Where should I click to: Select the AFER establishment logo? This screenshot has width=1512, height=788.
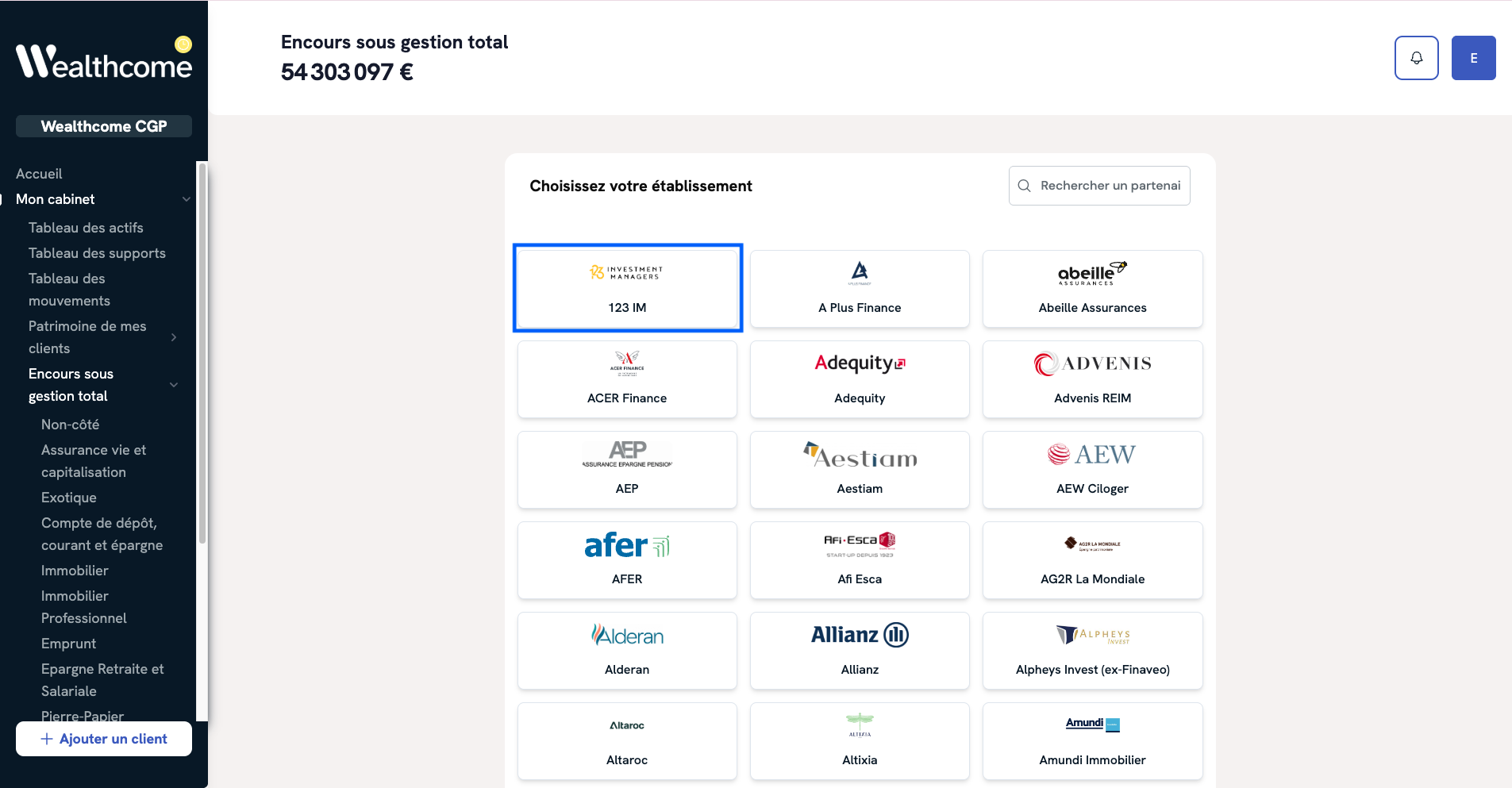click(x=627, y=545)
